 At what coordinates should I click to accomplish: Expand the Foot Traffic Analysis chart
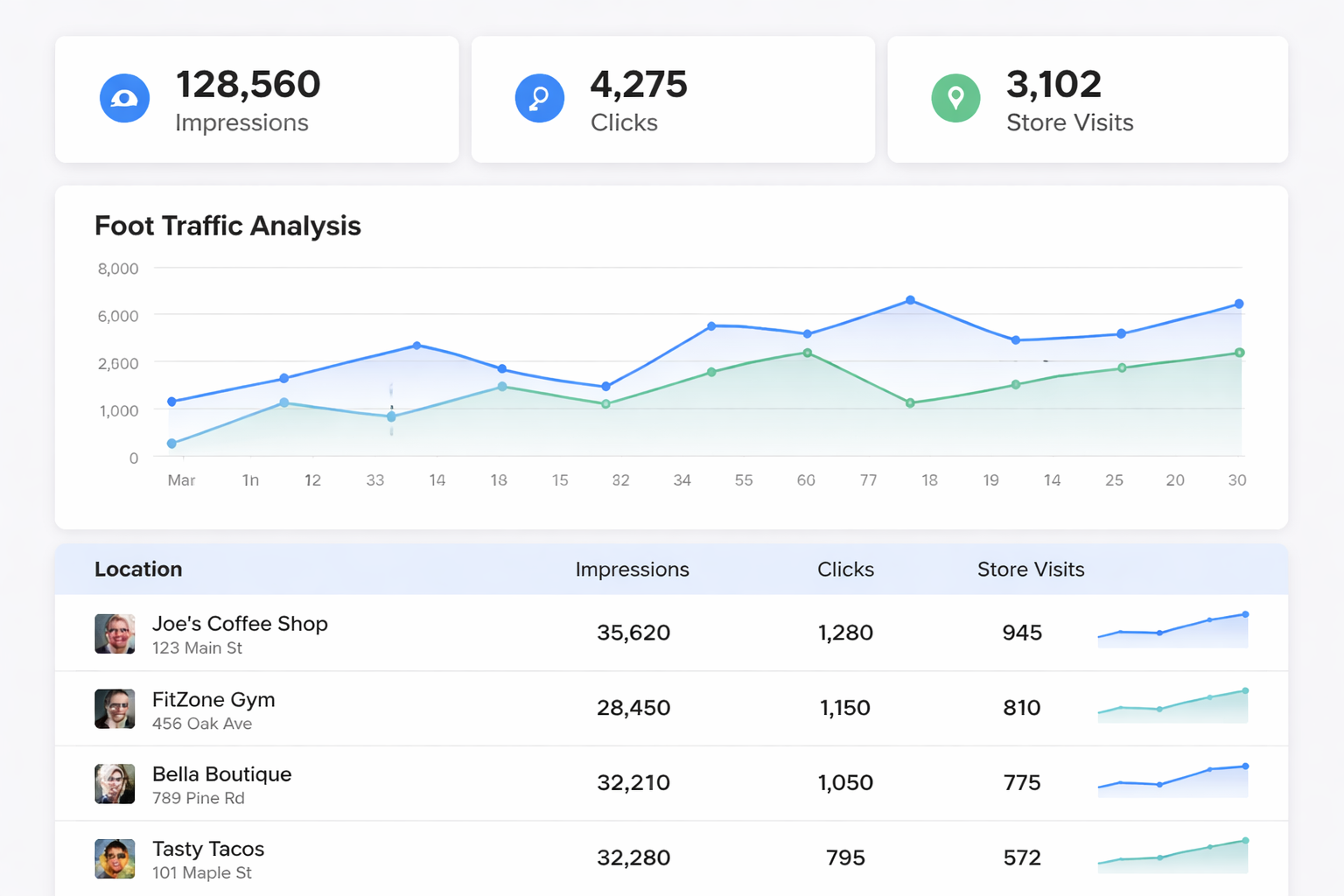point(227,226)
